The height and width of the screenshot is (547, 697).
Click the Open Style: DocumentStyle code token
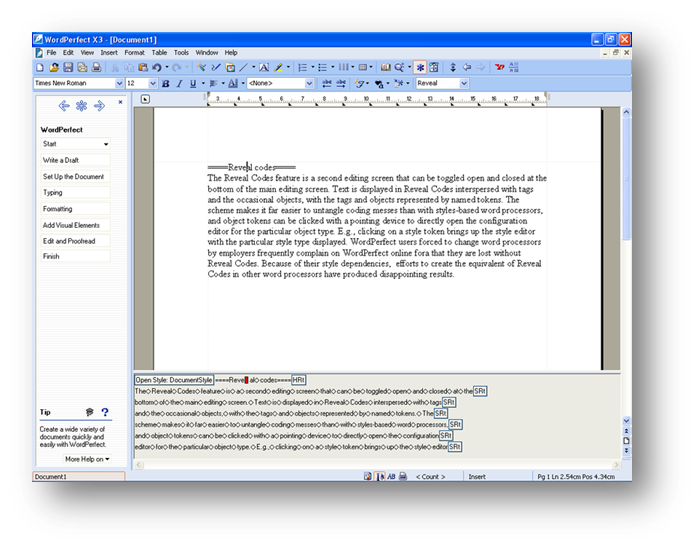point(174,380)
